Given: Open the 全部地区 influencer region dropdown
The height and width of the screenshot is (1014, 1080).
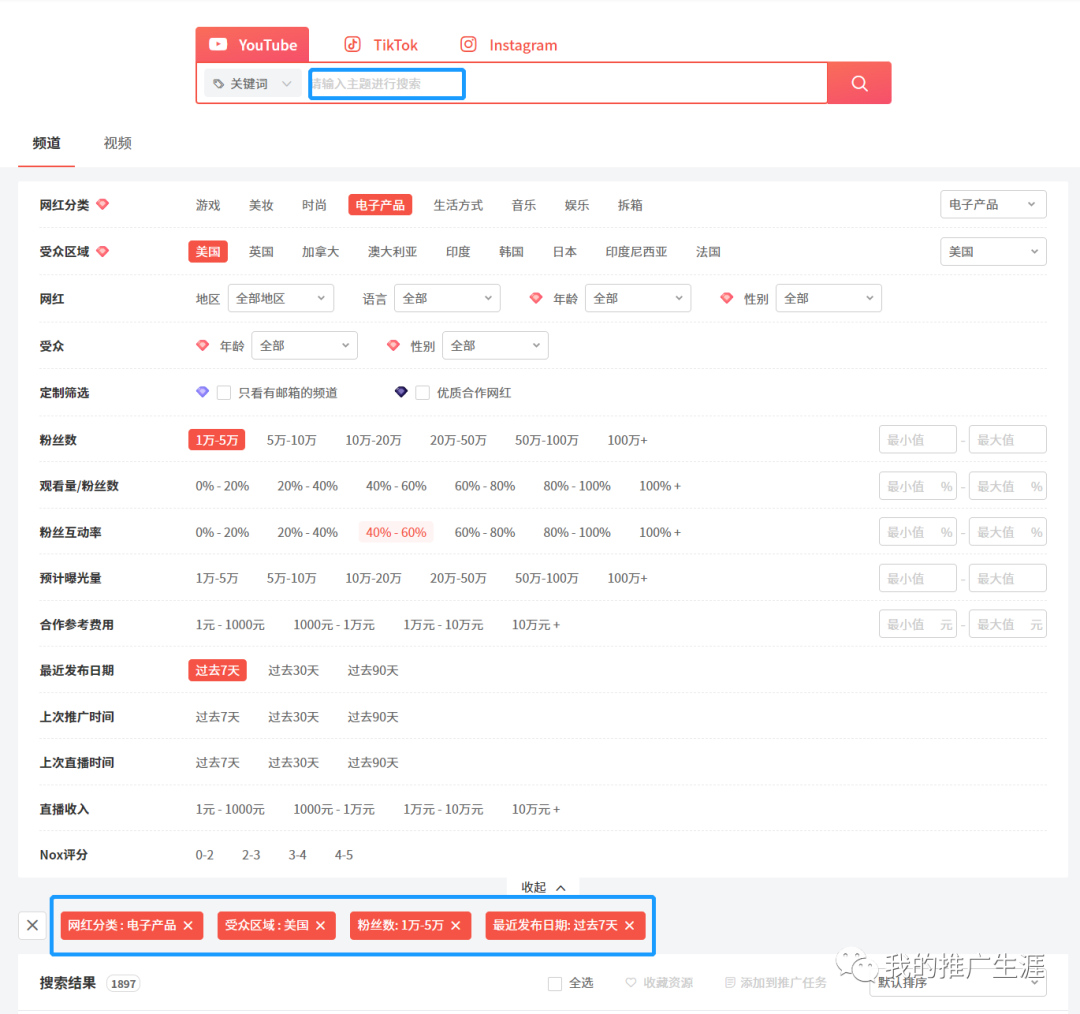Looking at the screenshot, I should (280, 298).
